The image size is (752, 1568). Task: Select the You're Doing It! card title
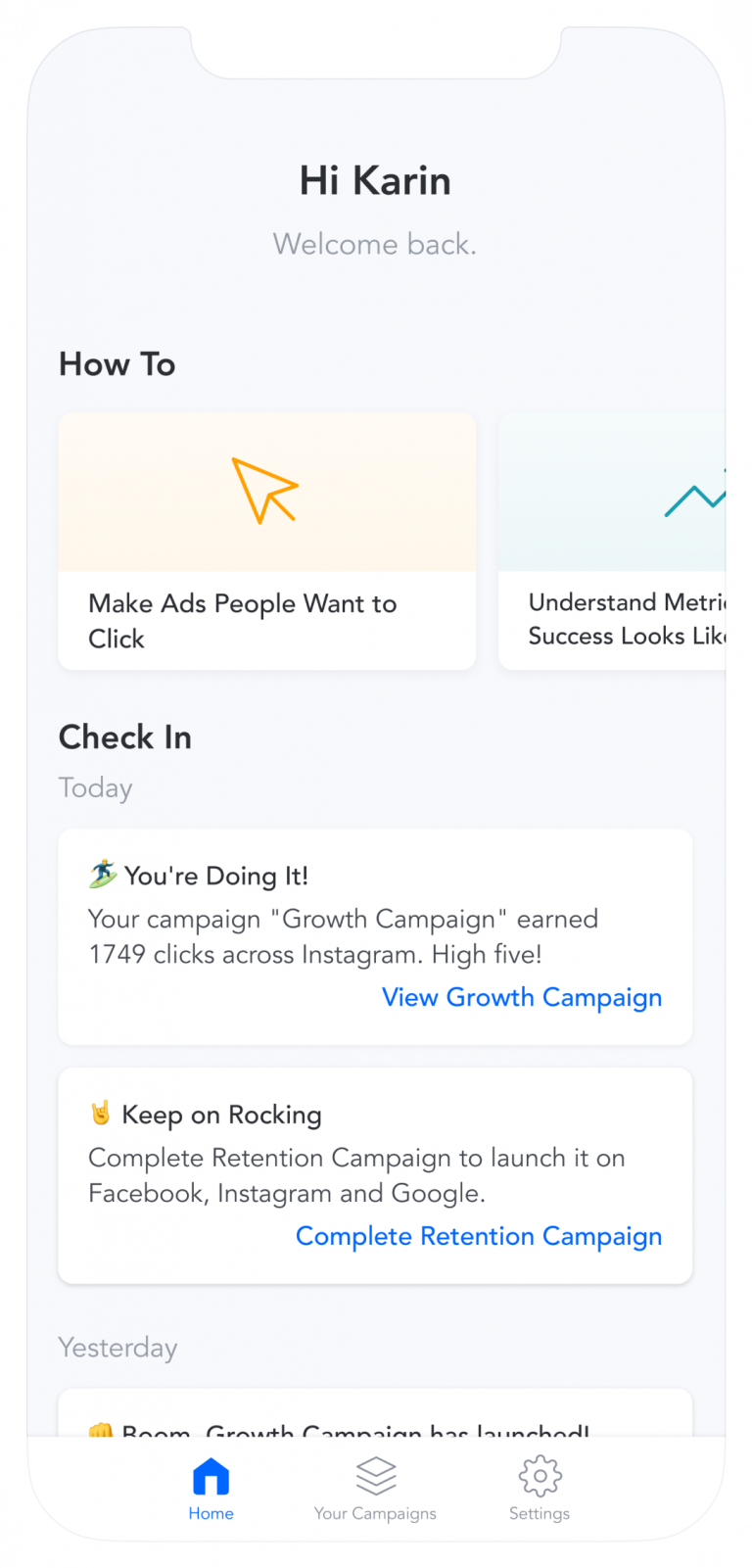pos(216,876)
